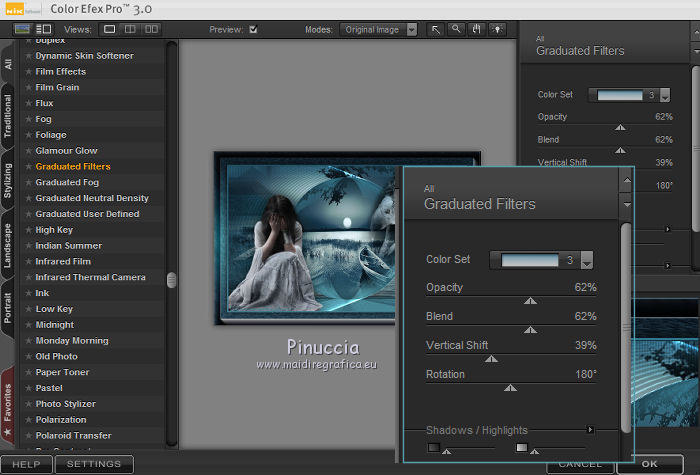
Task: Switch to side-by-side preview view
Action: click(x=152, y=30)
